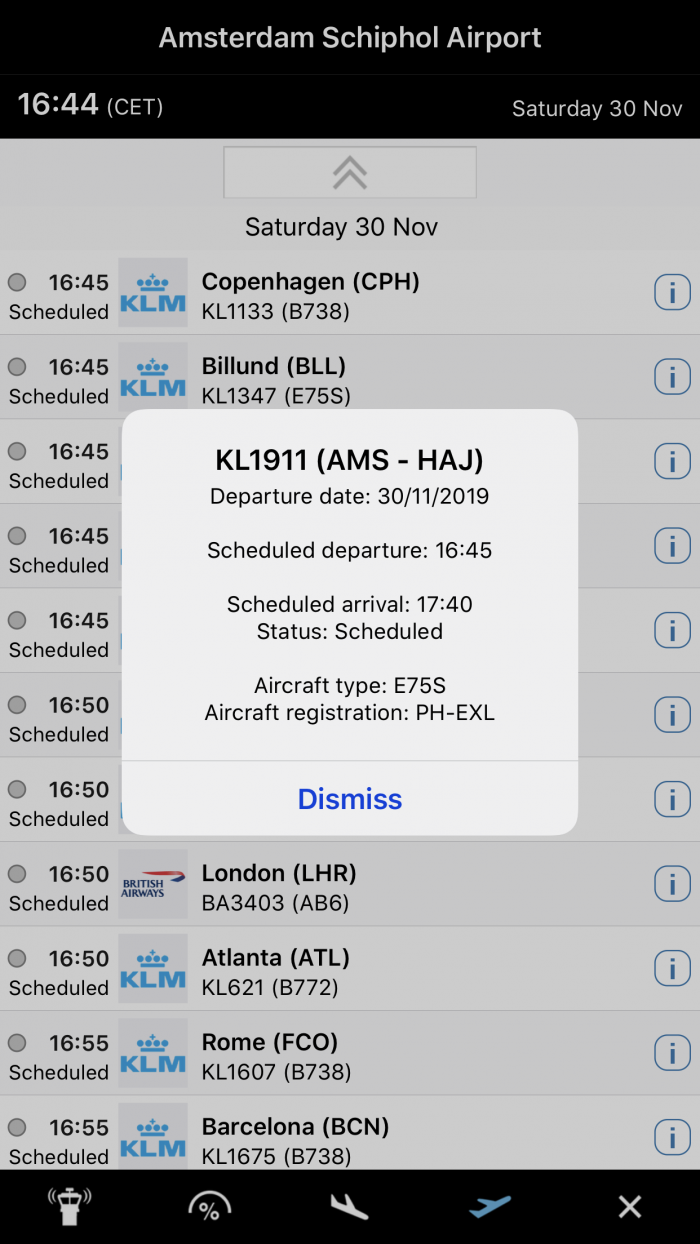Tap info icon for London BA3403 flight
Screen dimensions: 700x1244
[672, 884]
